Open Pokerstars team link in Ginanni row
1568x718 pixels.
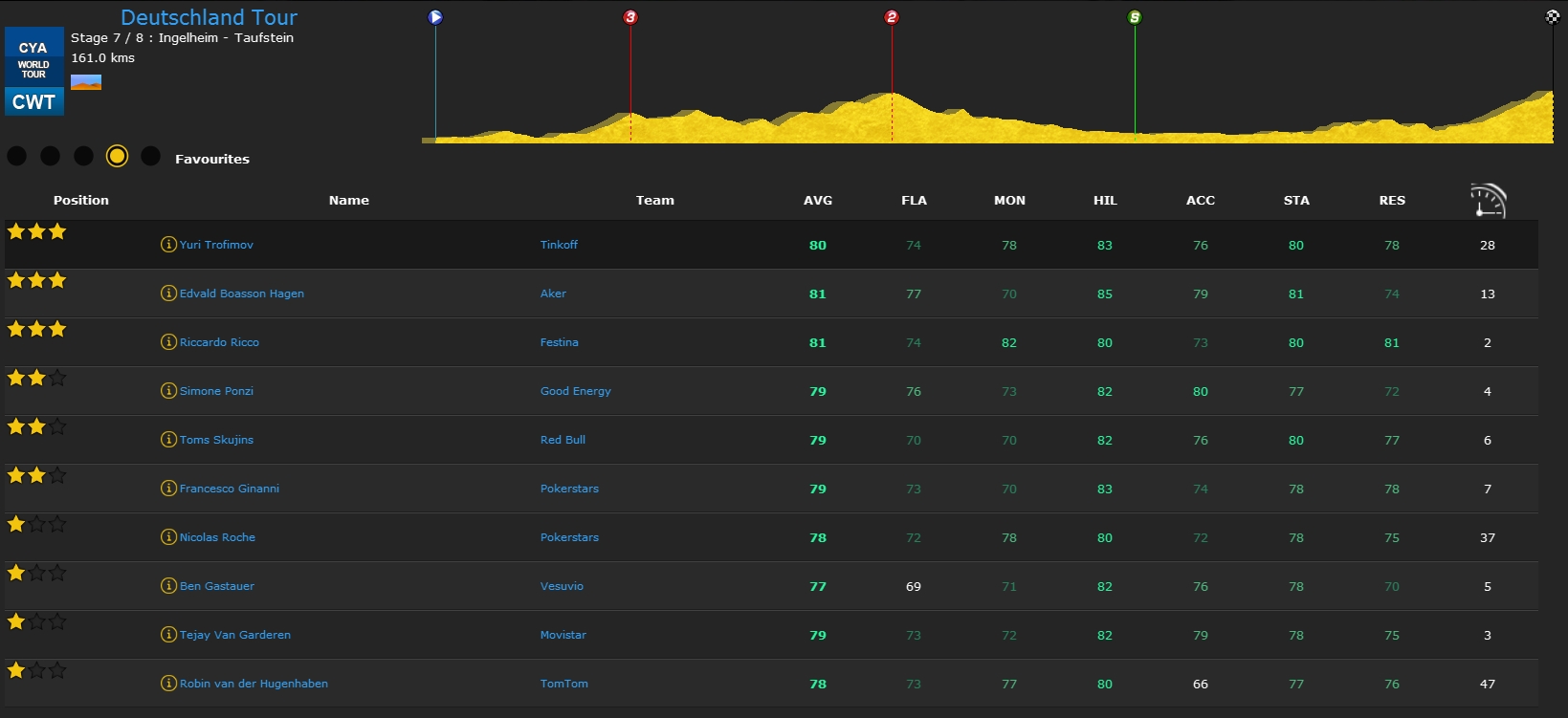[x=569, y=489]
